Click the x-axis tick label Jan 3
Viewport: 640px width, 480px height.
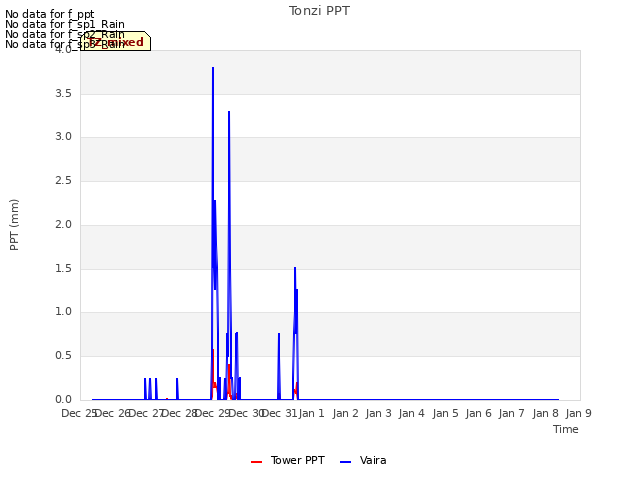(x=378, y=413)
